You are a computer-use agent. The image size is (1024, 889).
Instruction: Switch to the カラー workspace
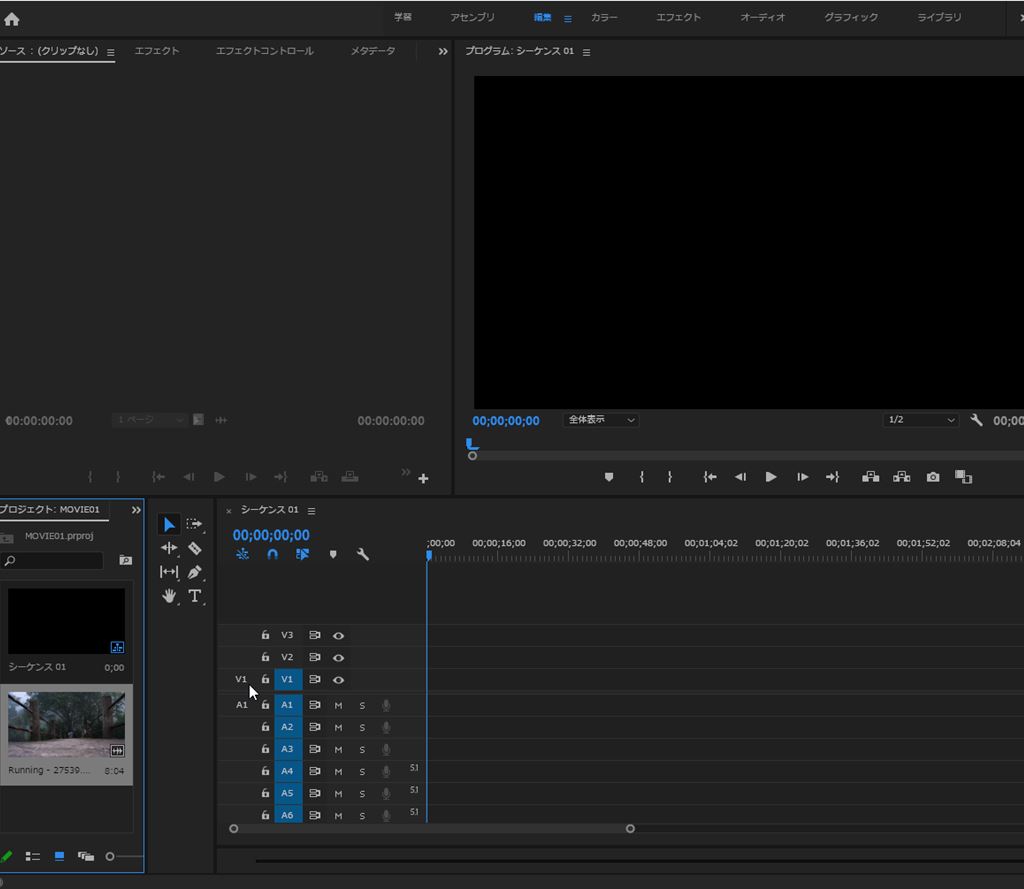click(604, 18)
